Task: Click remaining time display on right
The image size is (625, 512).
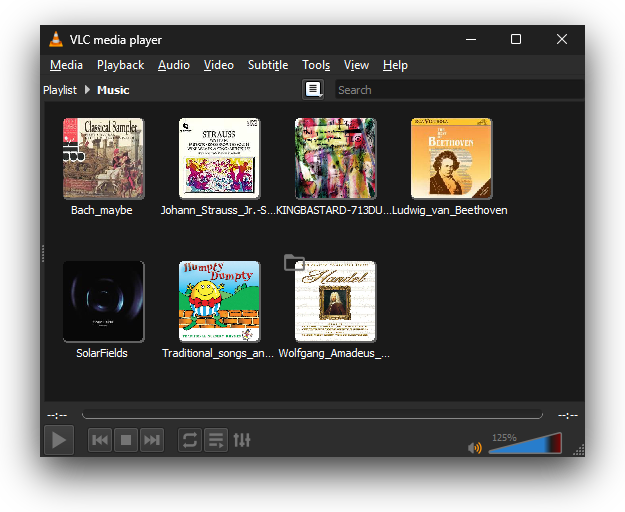Action: click(568, 415)
